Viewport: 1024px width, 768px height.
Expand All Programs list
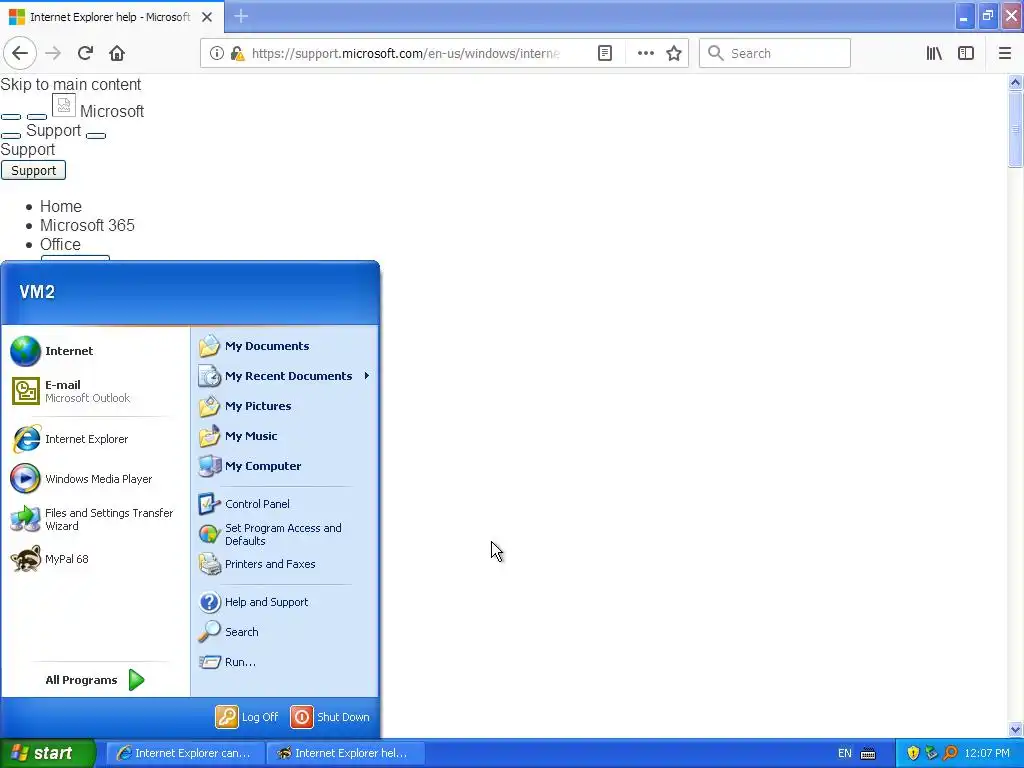[x=95, y=680]
